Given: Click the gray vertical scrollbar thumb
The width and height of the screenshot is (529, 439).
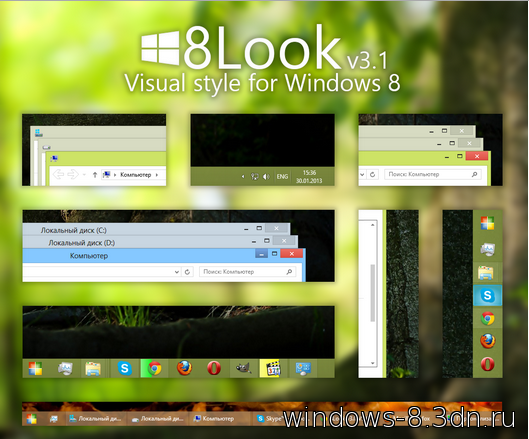Looking at the screenshot, I should point(372,293).
